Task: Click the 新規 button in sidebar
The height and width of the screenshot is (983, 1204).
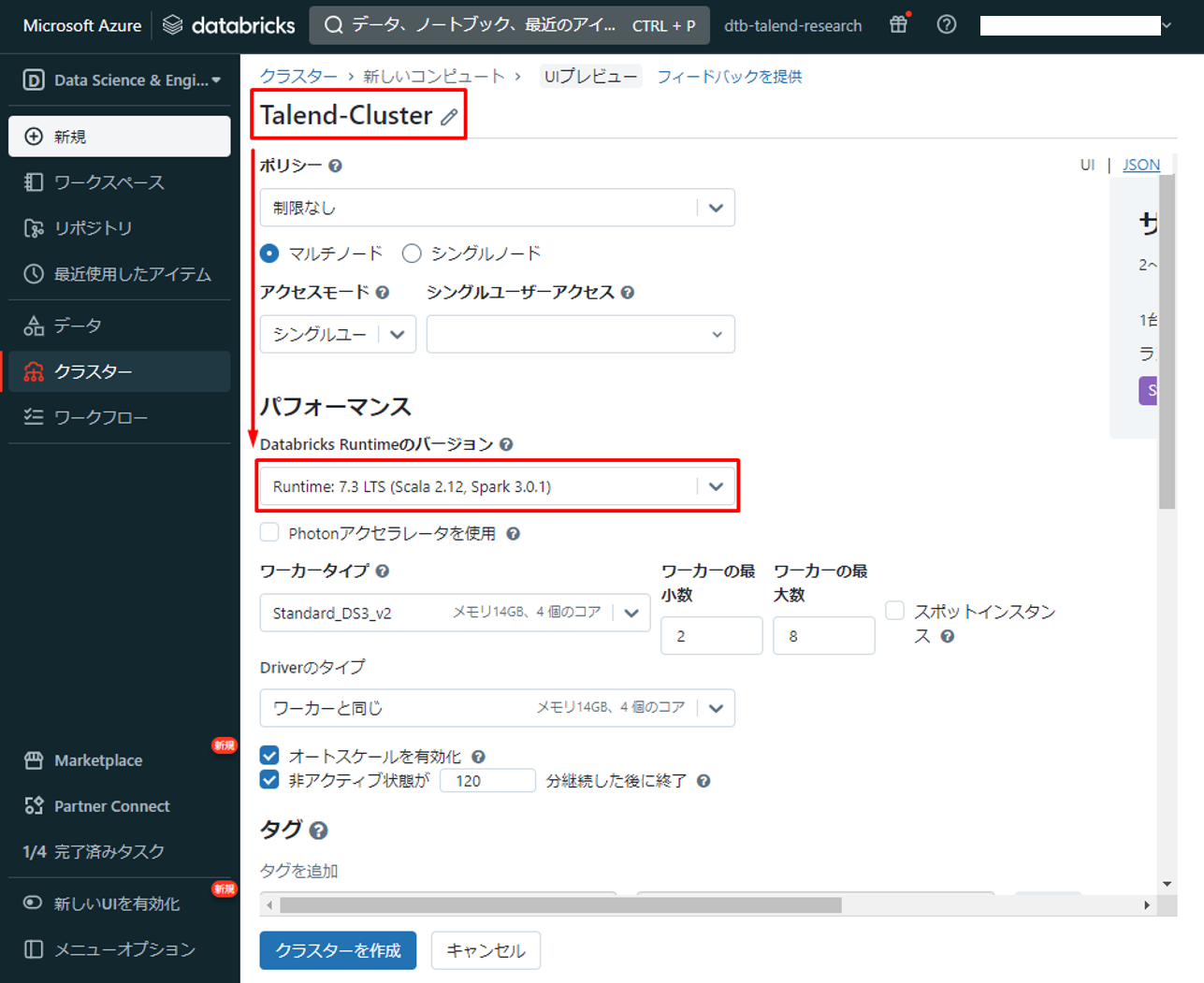Action: (x=120, y=137)
